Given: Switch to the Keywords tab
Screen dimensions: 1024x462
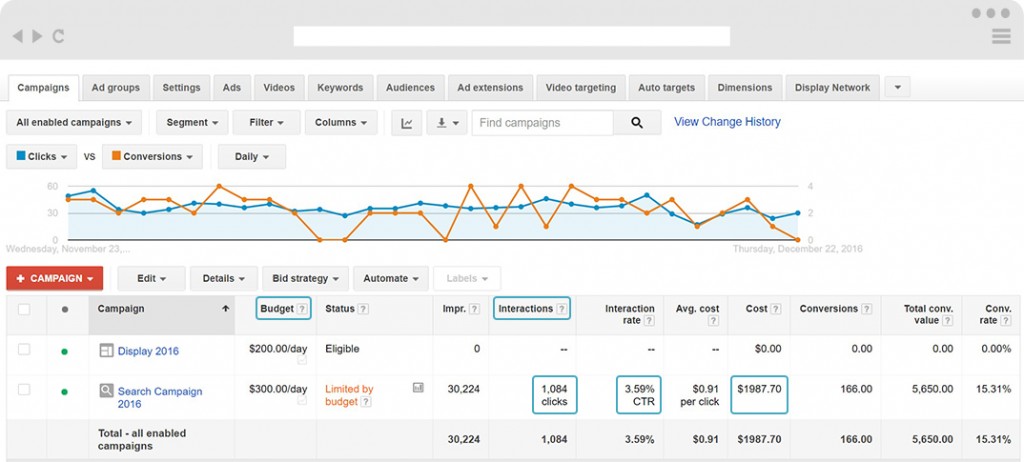Looking at the screenshot, I should pyautogui.click(x=340, y=88).
